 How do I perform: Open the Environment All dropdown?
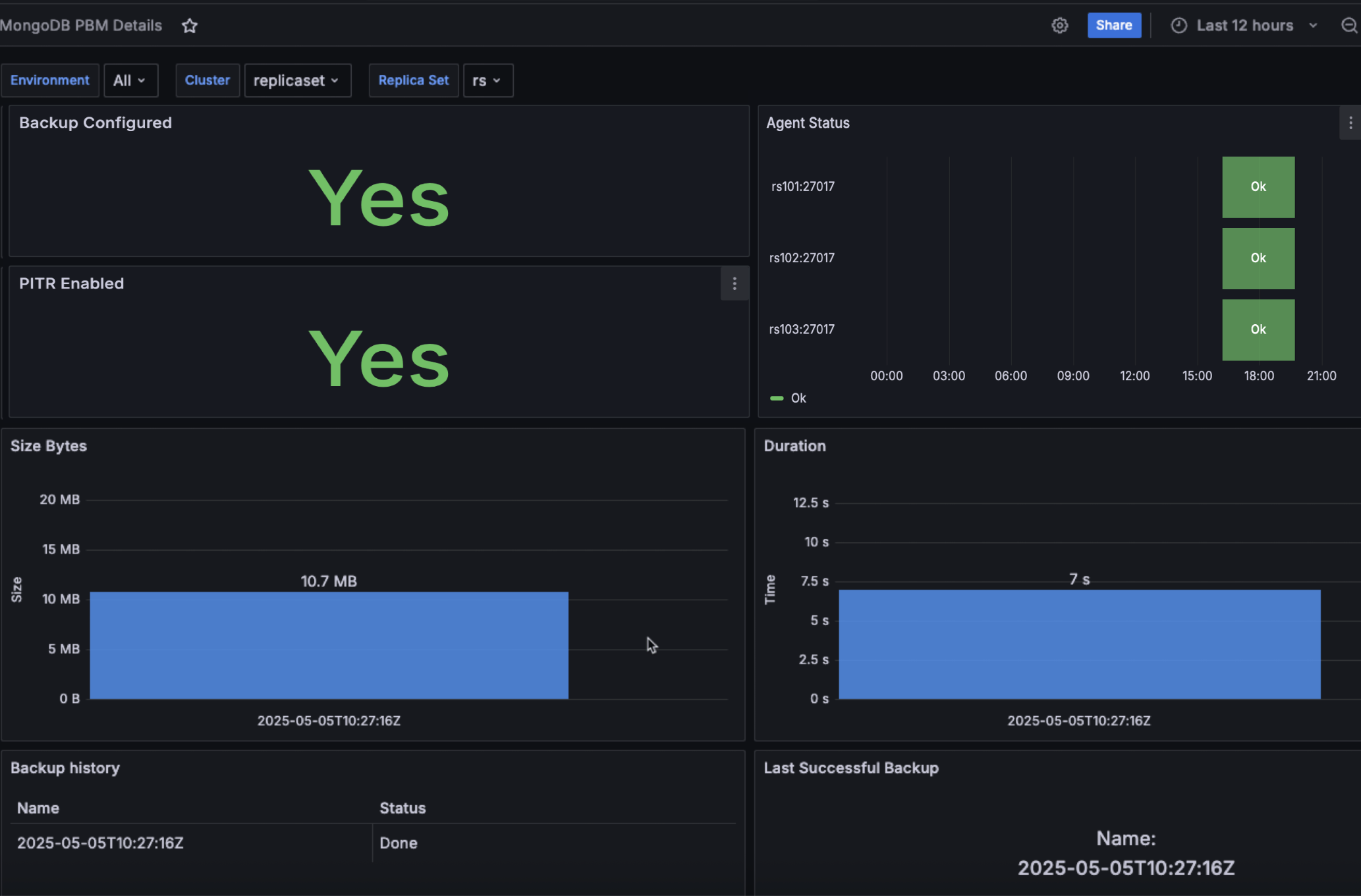(130, 80)
